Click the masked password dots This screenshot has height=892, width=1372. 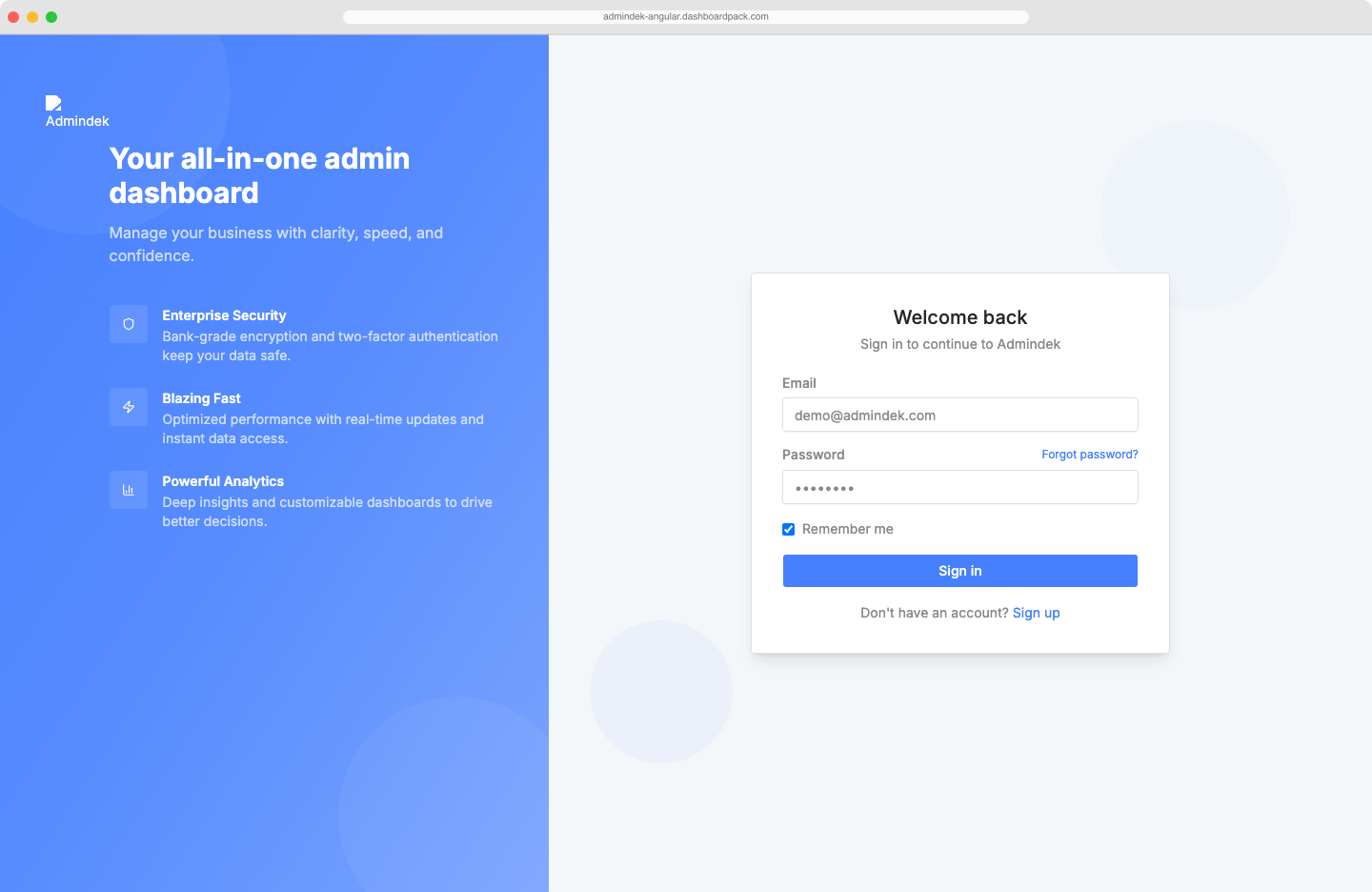point(822,487)
